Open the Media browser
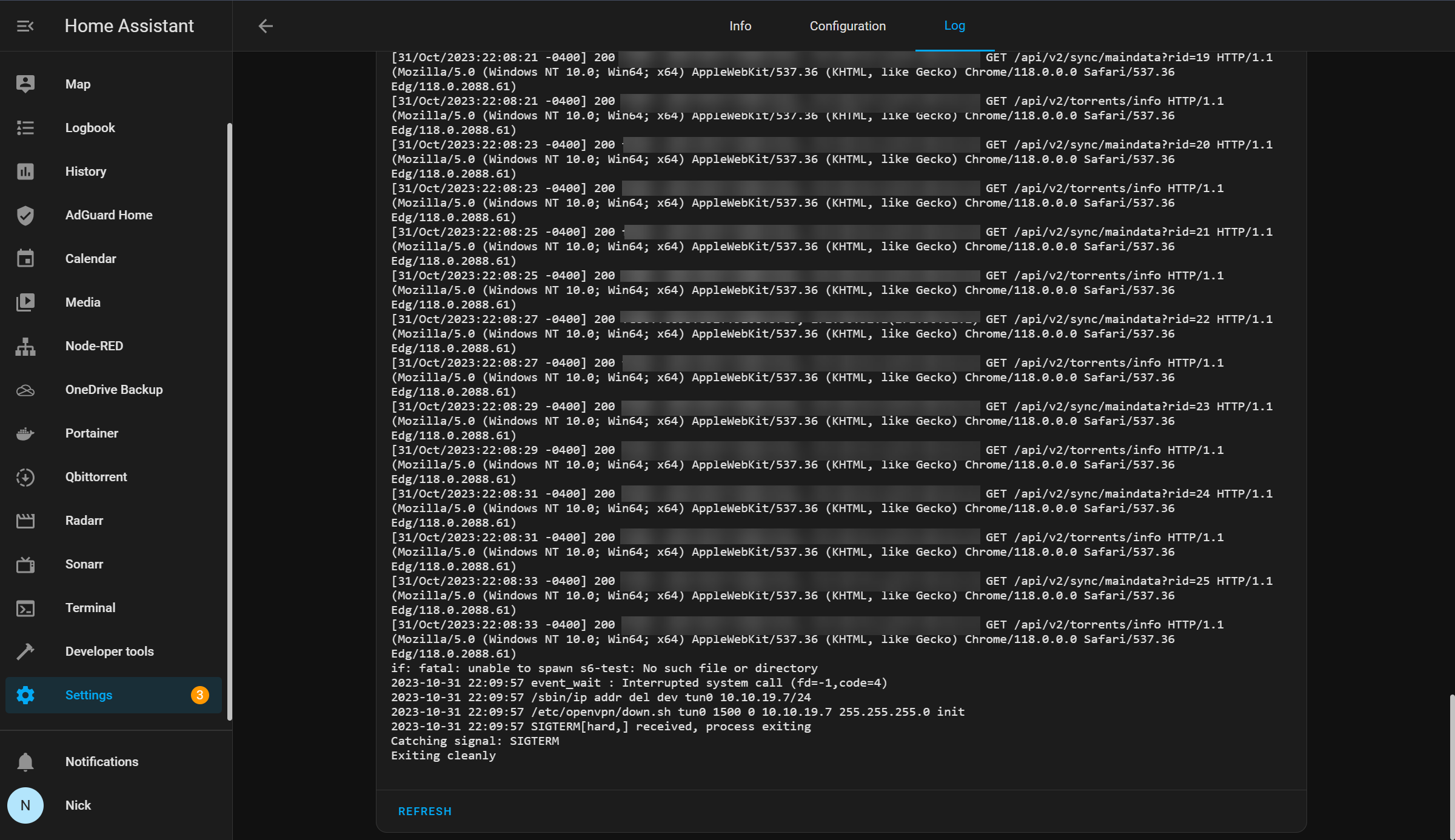Image resolution: width=1455 pixels, height=840 pixels. [x=82, y=302]
